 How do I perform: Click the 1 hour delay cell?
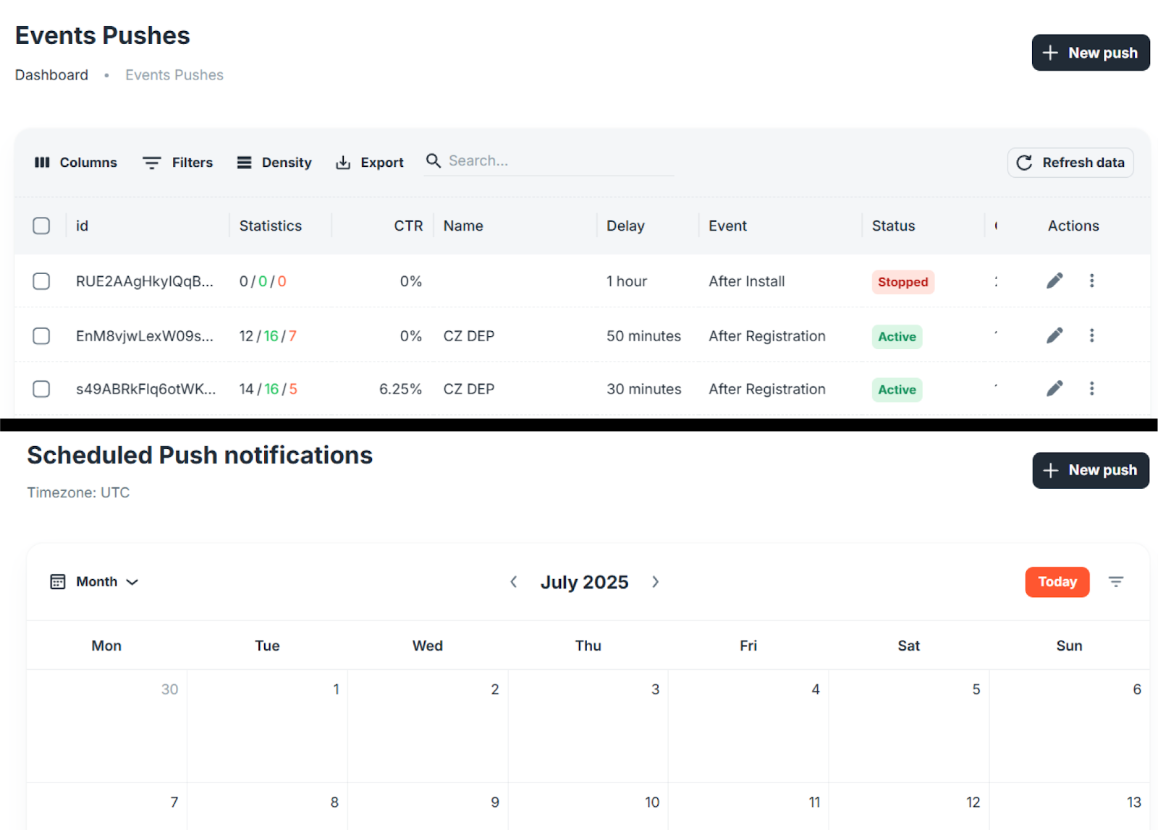(626, 281)
